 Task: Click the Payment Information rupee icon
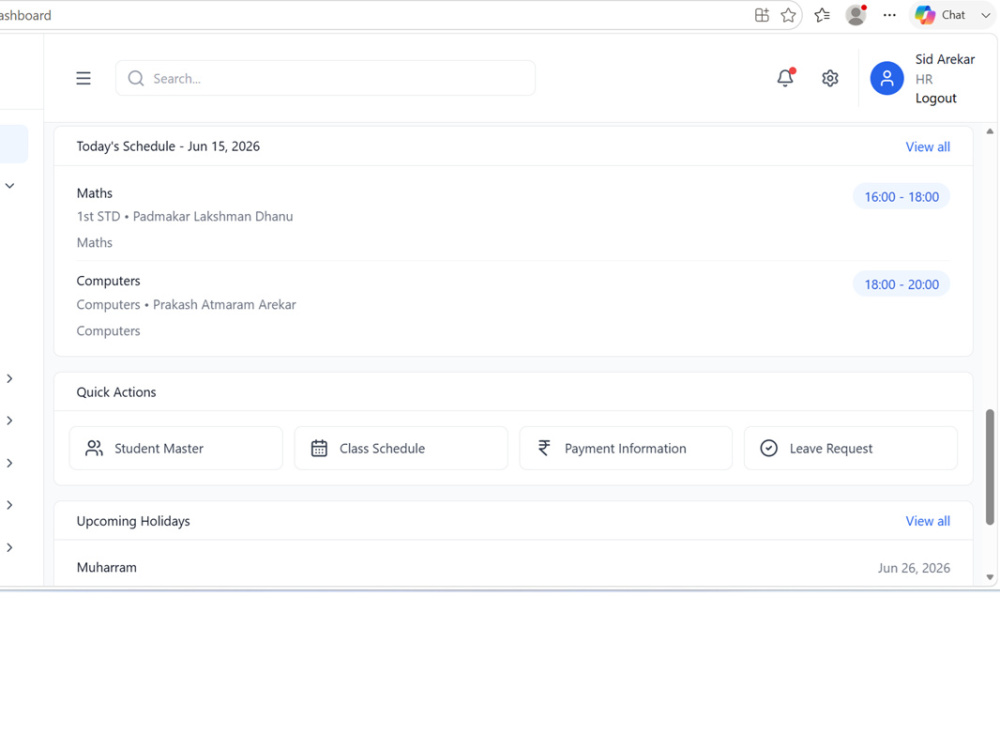coord(544,448)
